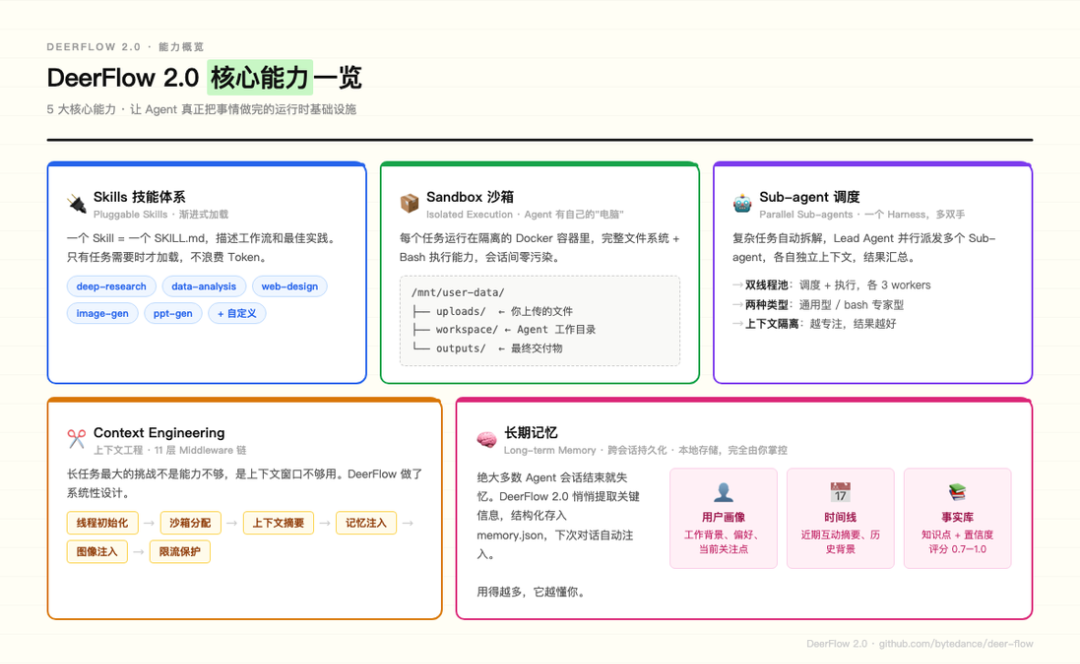
Task: Click the person silhouette icon above 用户画像
Action: [x=723, y=492]
